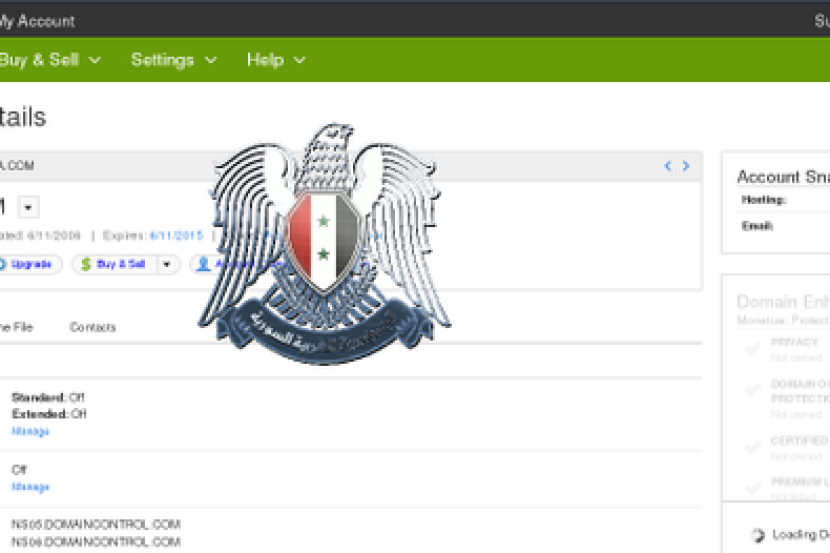Click the green dollar Buy & Sell icon
The image size is (830, 553).
pos(86,265)
